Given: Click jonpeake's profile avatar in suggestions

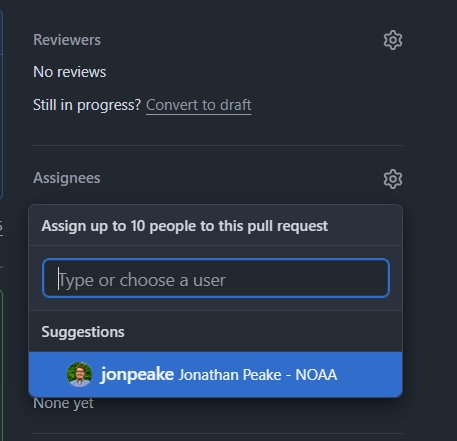Looking at the screenshot, I should tap(79, 374).
